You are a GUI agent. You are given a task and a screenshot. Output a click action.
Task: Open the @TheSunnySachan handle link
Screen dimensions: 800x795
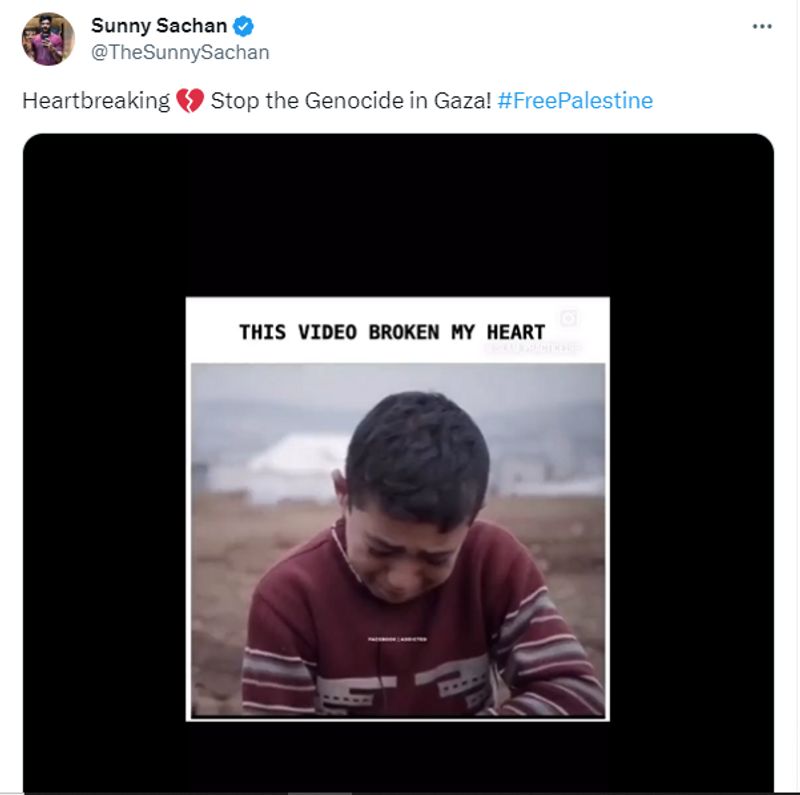[180, 52]
